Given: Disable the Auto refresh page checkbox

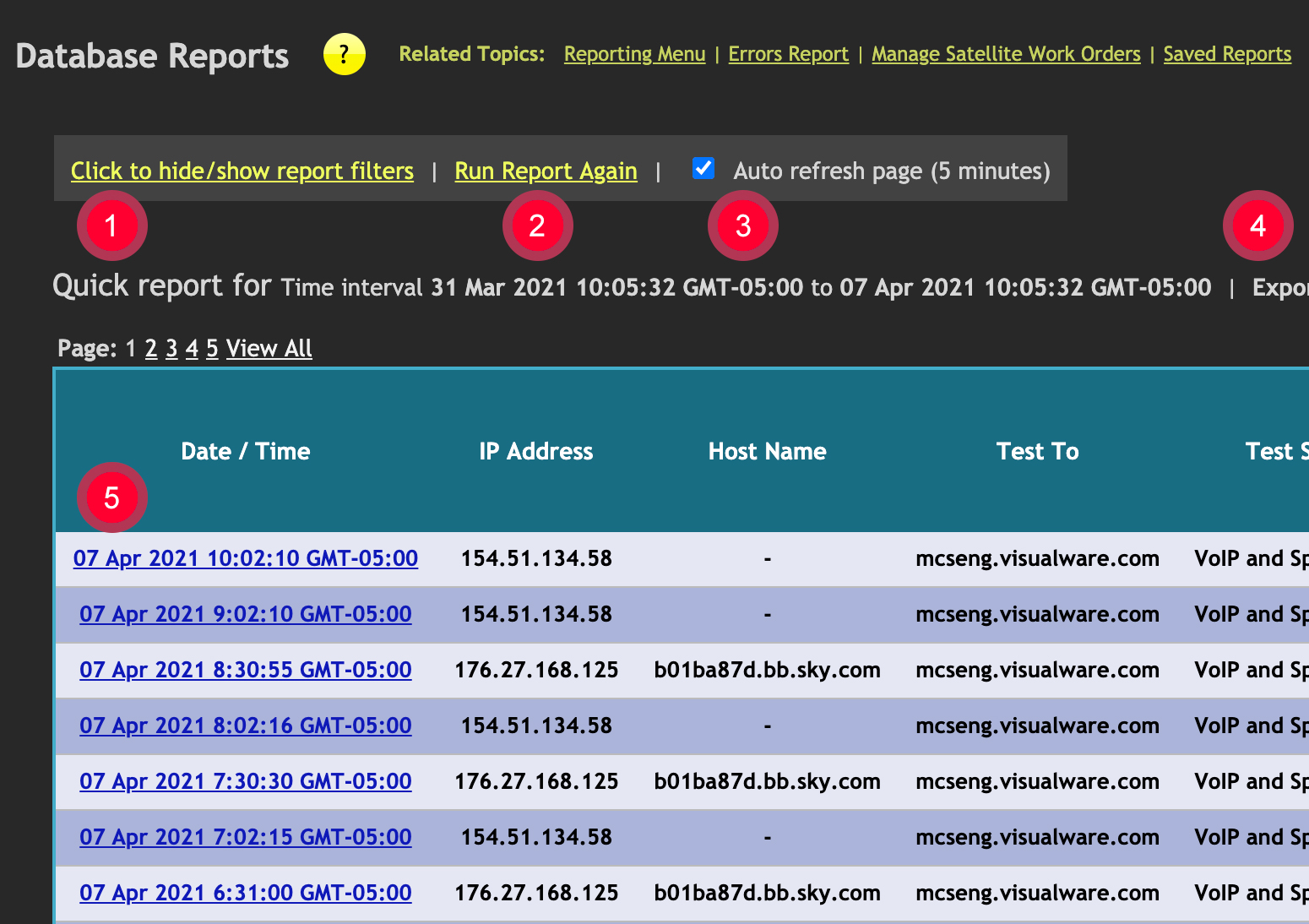Looking at the screenshot, I should click(x=703, y=168).
